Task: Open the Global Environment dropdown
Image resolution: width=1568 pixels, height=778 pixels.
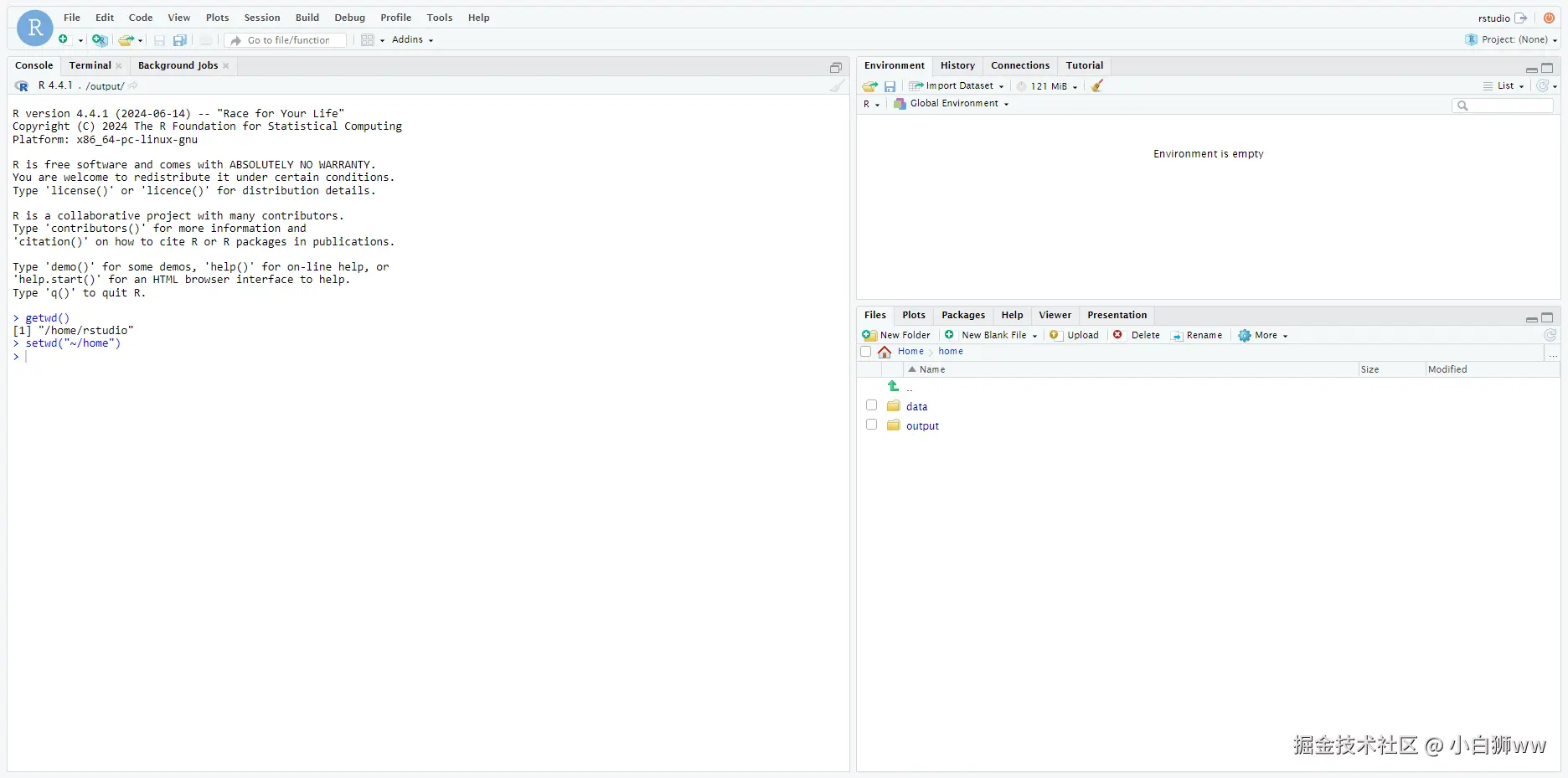Action: [951, 104]
